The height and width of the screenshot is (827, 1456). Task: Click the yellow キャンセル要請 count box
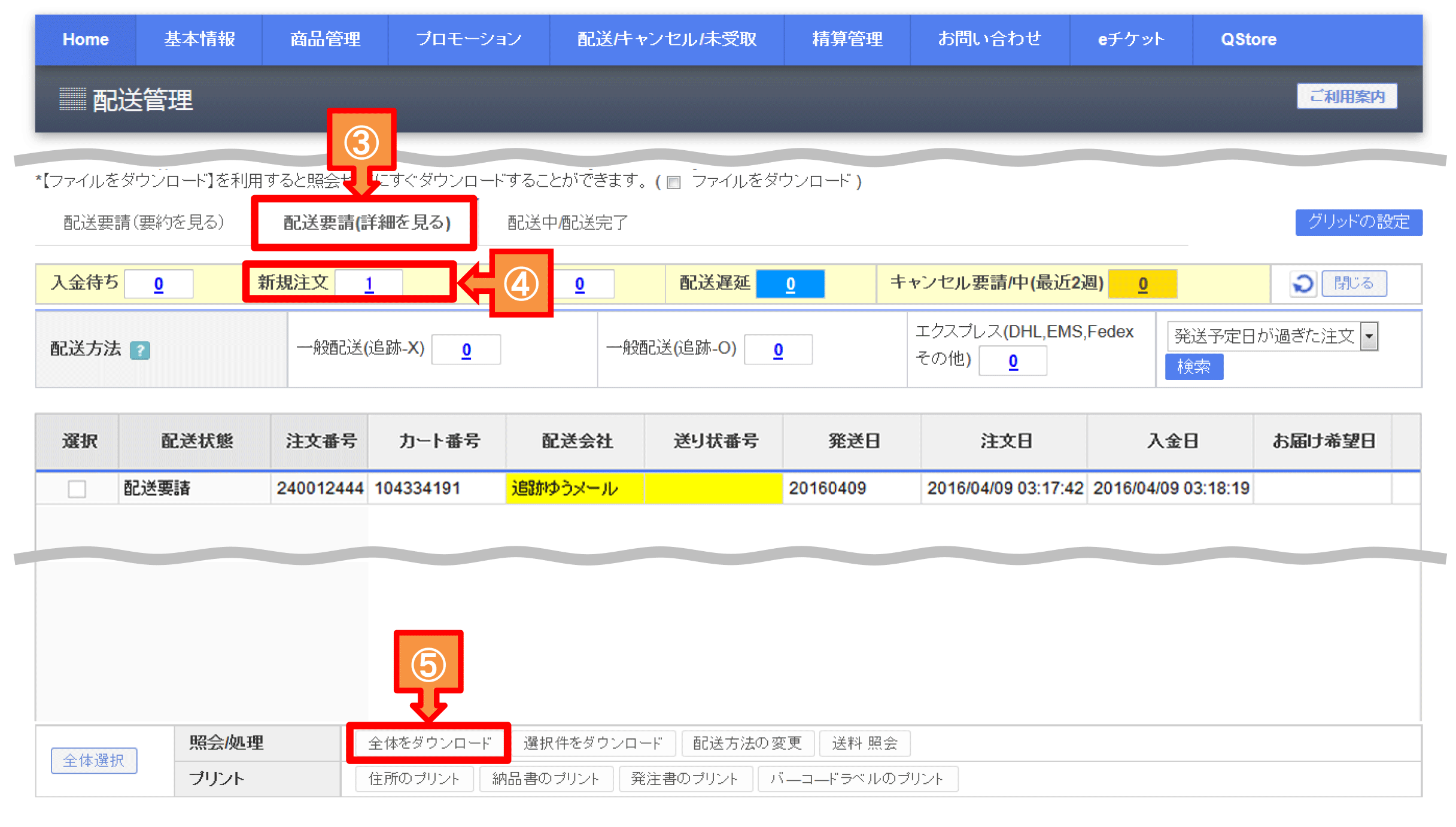pyautogui.click(x=1142, y=284)
